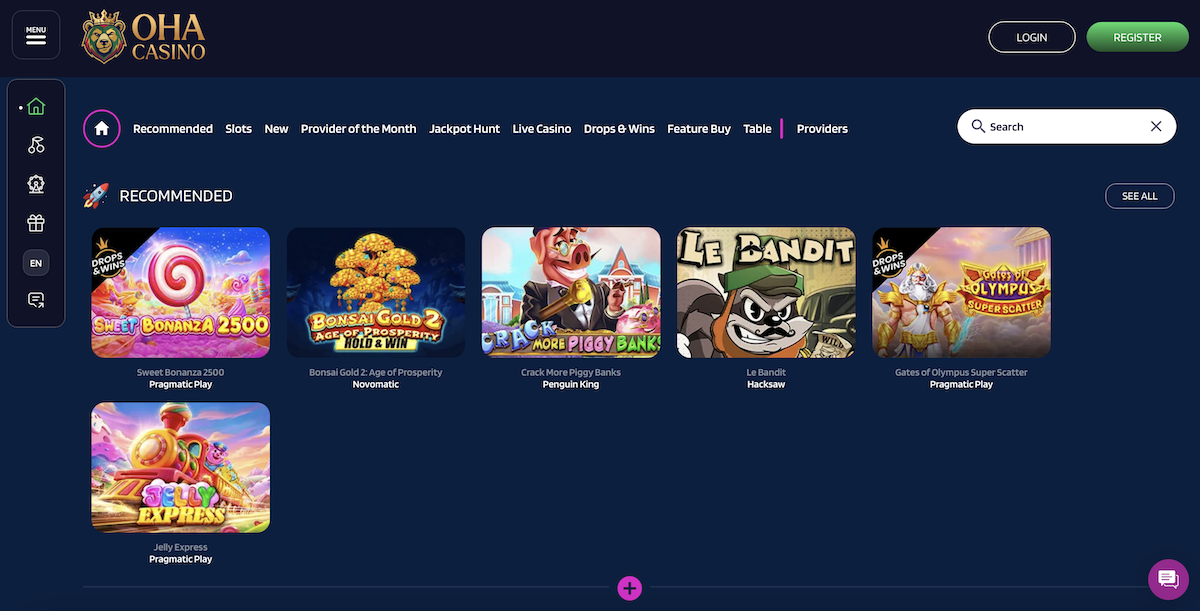The width and height of the screenshot is (1200, 611).
Task: Open live chat bubble in corner
Action: point(1166,578)
